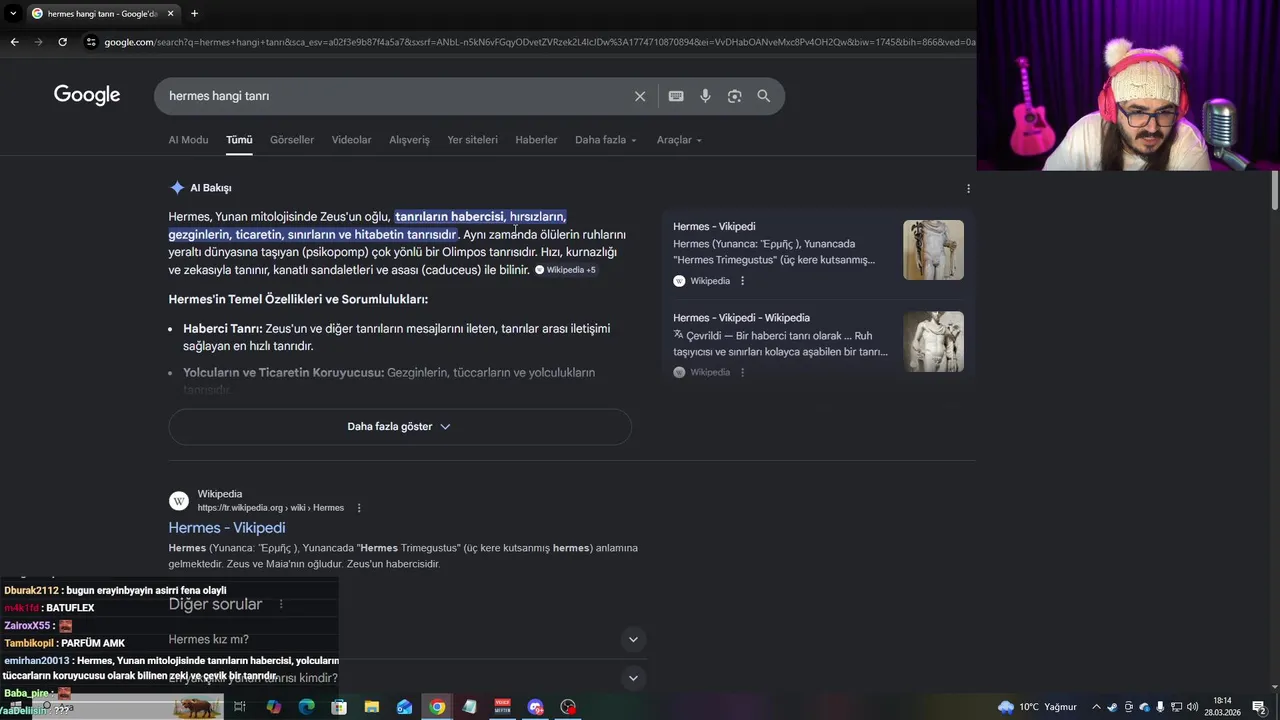1280x720 pixels.
Task: Click the 'Wikipedia +5' sources chip
Action: click(x=566, y=270)
